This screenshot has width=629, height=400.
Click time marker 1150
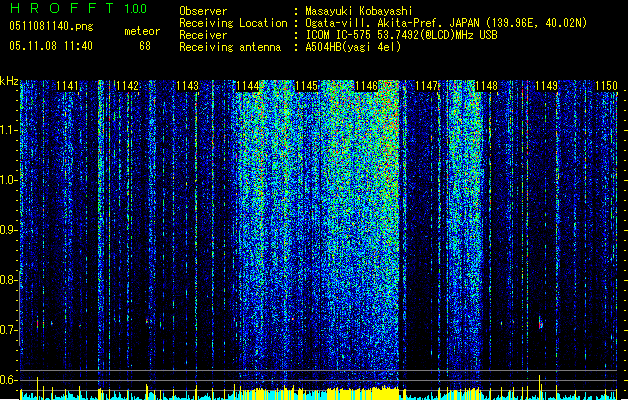click(606, 86)
